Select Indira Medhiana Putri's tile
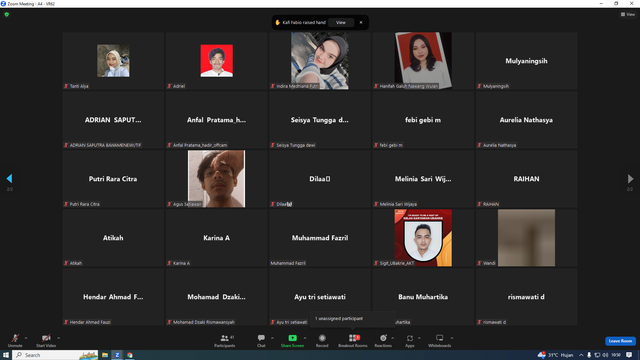Image resolution: width=640 pixels, height=360 pixels. (320, 61)
